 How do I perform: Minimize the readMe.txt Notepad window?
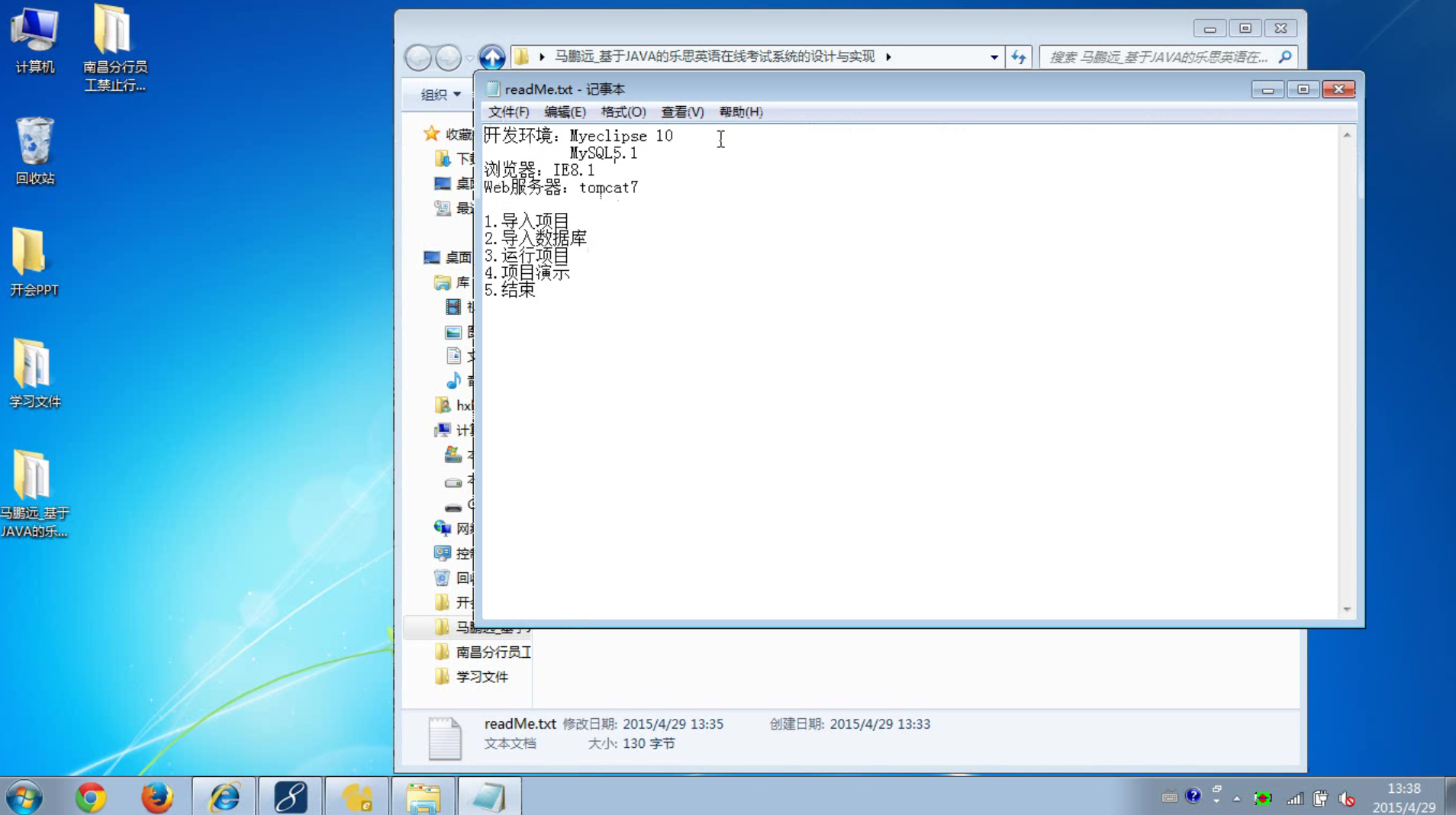pos(1268,89)
